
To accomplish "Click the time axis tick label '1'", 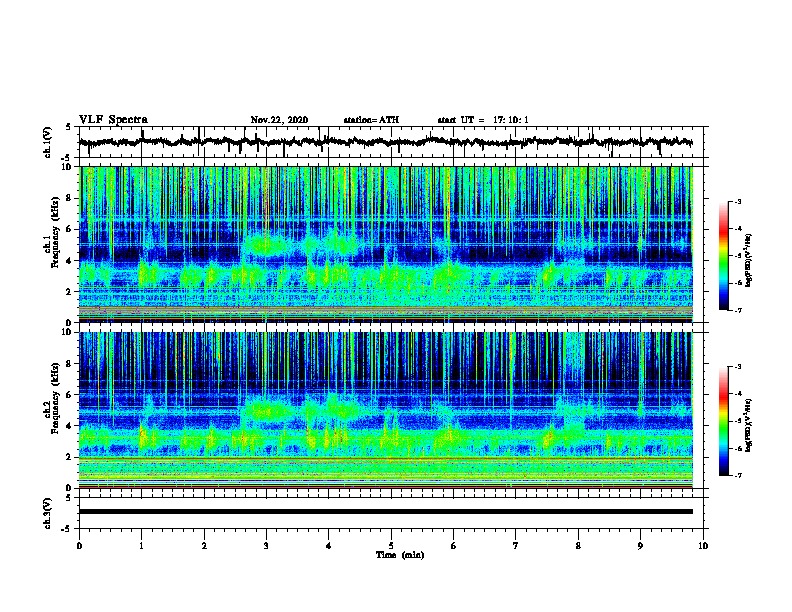I will pos(141,546).
